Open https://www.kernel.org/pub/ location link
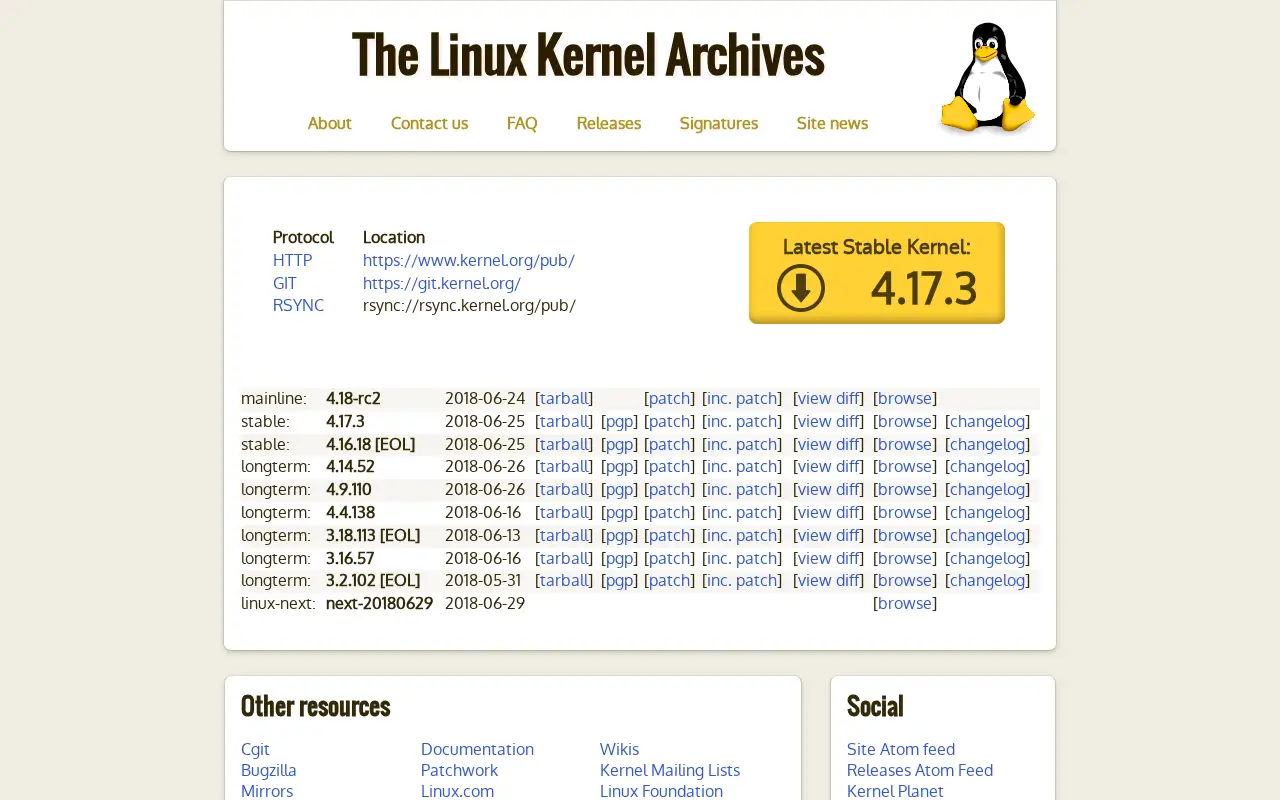Image resolution: width=1280 pixels, height=800 pixels. [469, 260]
